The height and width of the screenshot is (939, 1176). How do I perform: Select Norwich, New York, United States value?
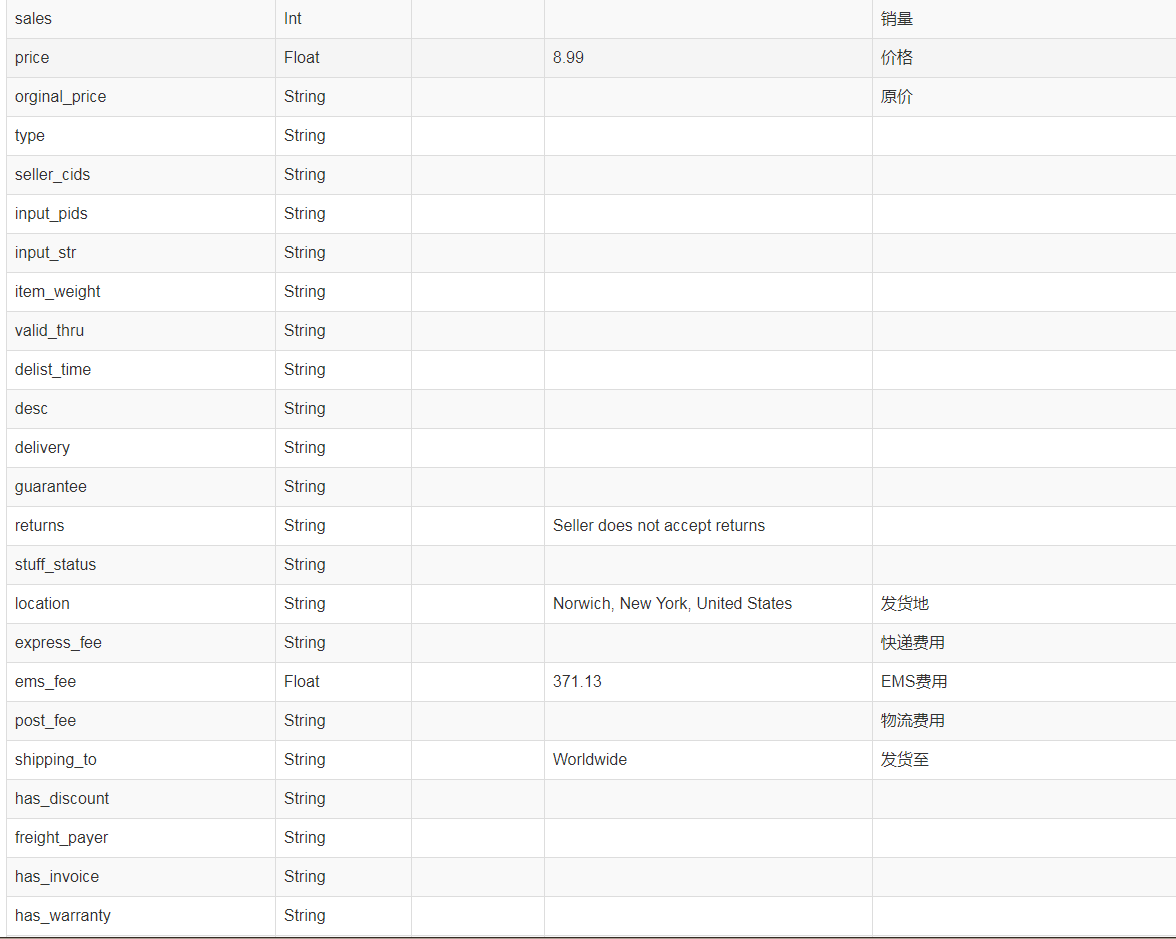point(672,603)
